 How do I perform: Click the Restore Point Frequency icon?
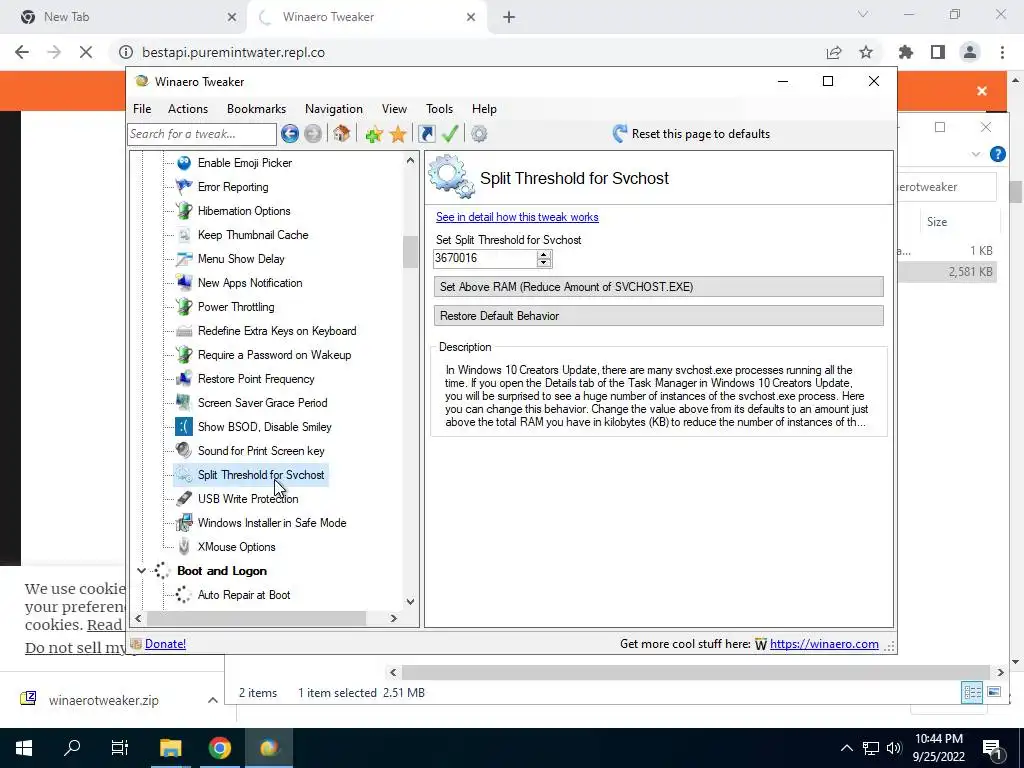pyautogui.click(x=184, y=379)
